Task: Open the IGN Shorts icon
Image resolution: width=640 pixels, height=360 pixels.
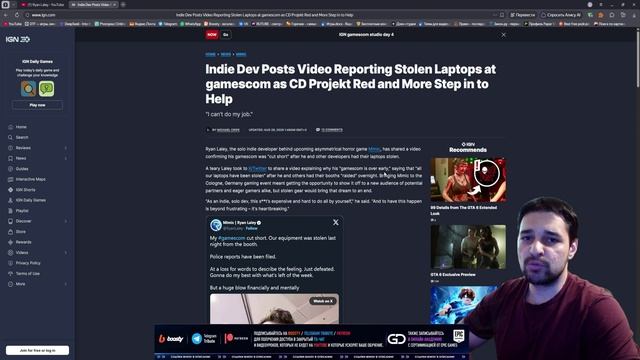Action: click(x=10, y=190)
